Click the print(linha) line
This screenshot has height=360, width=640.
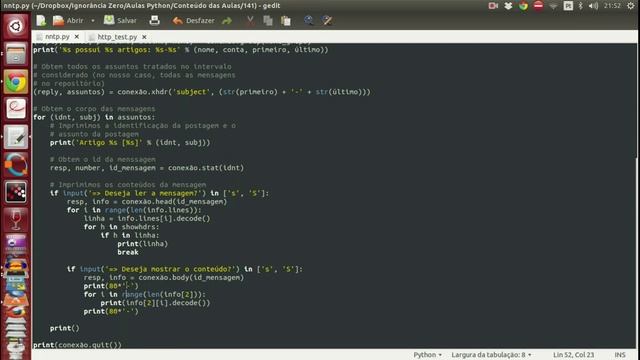(142, 244)
